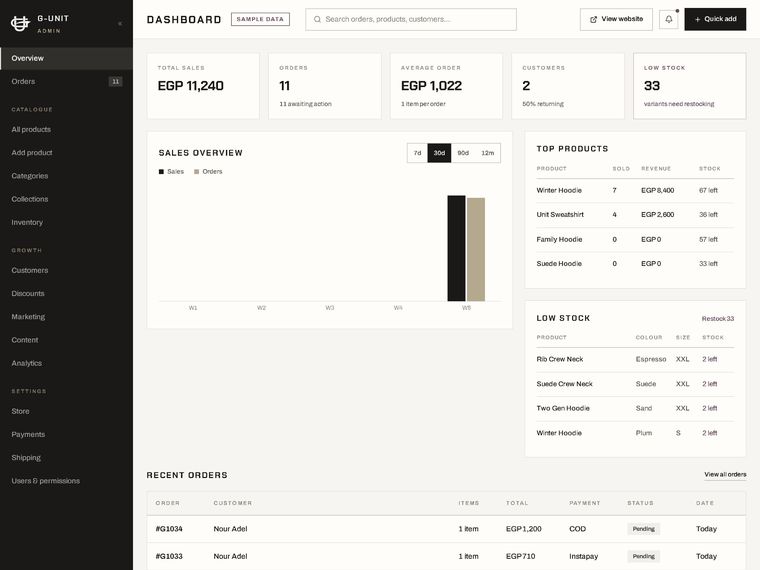Click the Orders legend tan square
The width and height of the screenshot is (760, 570).
point(196,172)
